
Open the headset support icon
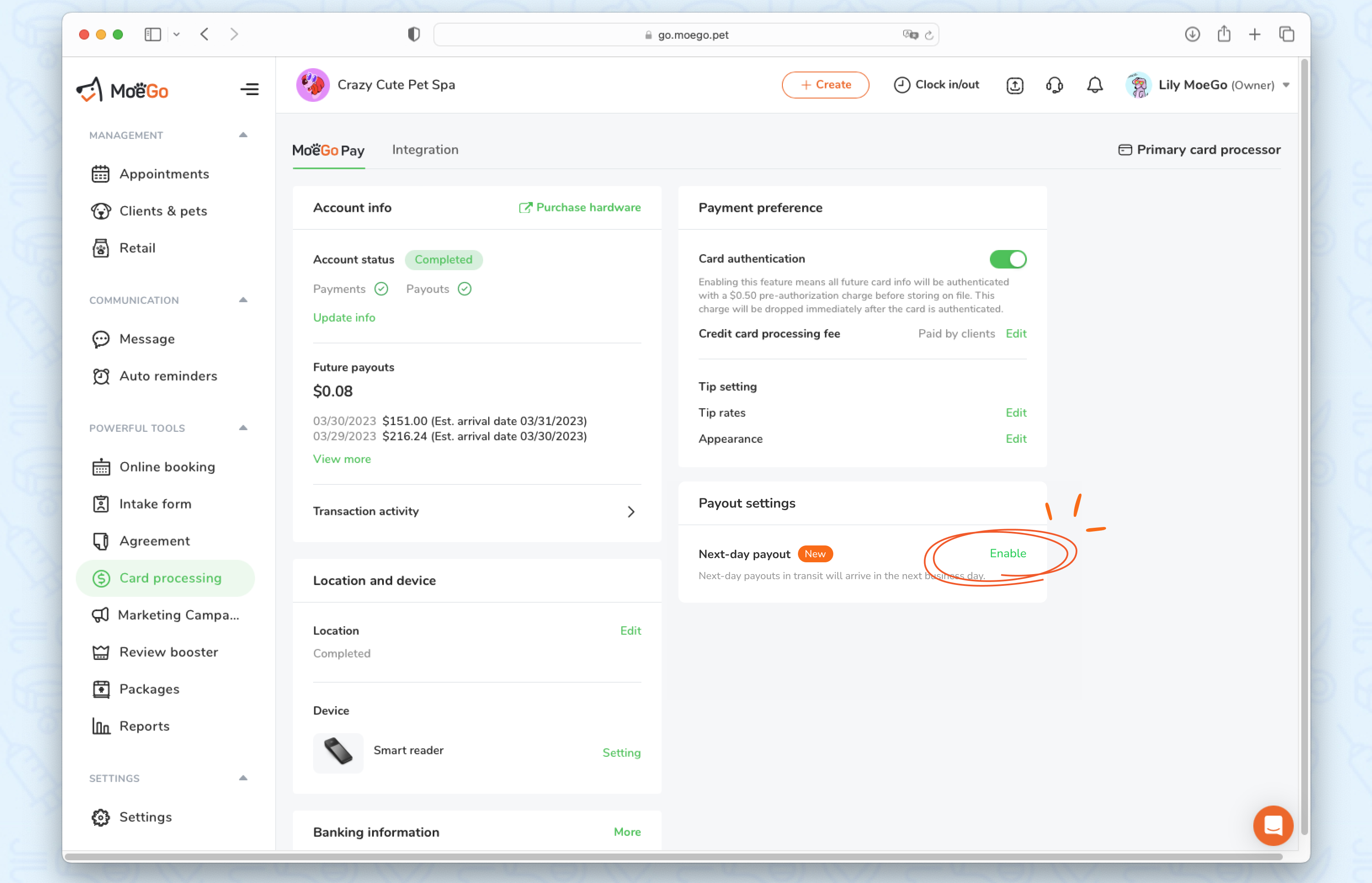pyautogui.click(x=1054, y=85)
